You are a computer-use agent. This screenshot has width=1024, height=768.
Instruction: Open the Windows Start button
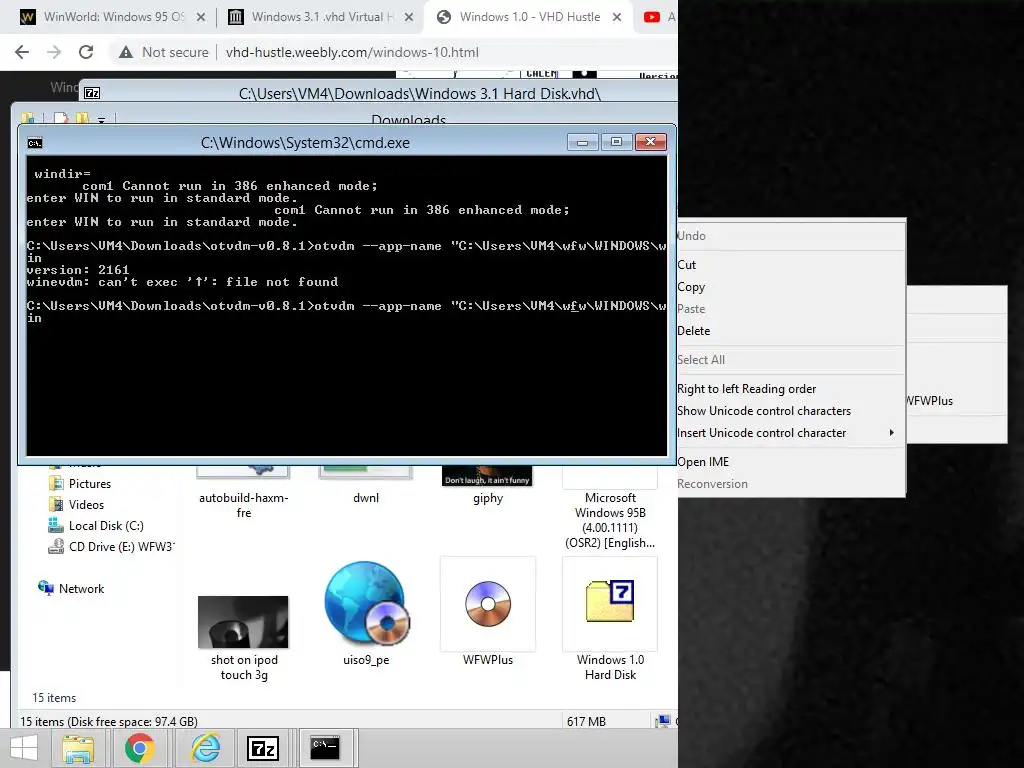click(x=24, y=748)
